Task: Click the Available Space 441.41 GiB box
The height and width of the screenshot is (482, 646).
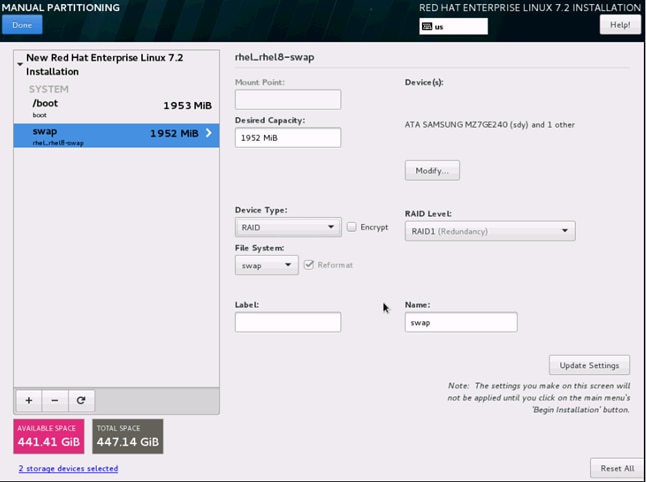Action: 49,437
